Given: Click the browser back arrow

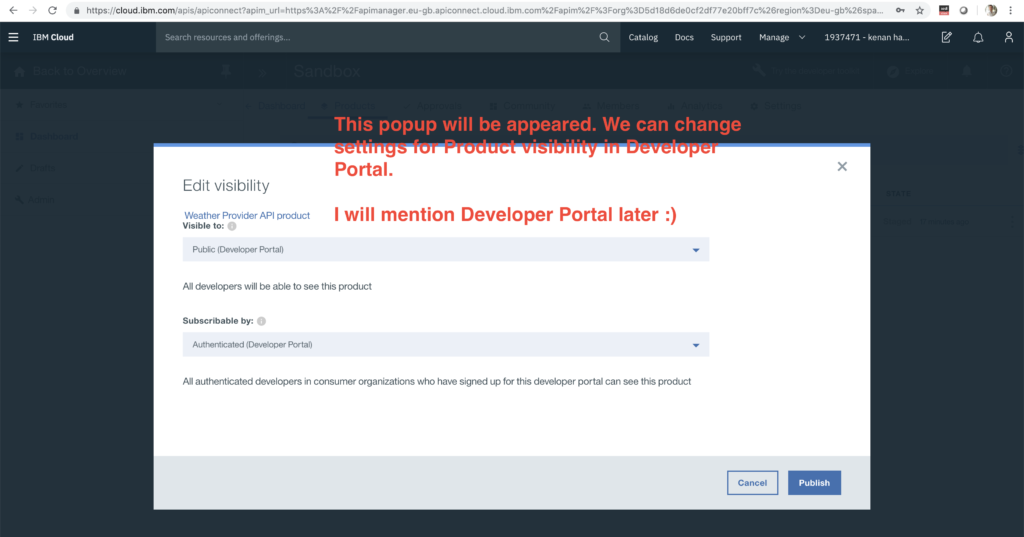Looking at the screenshot, I should point(13,10).
